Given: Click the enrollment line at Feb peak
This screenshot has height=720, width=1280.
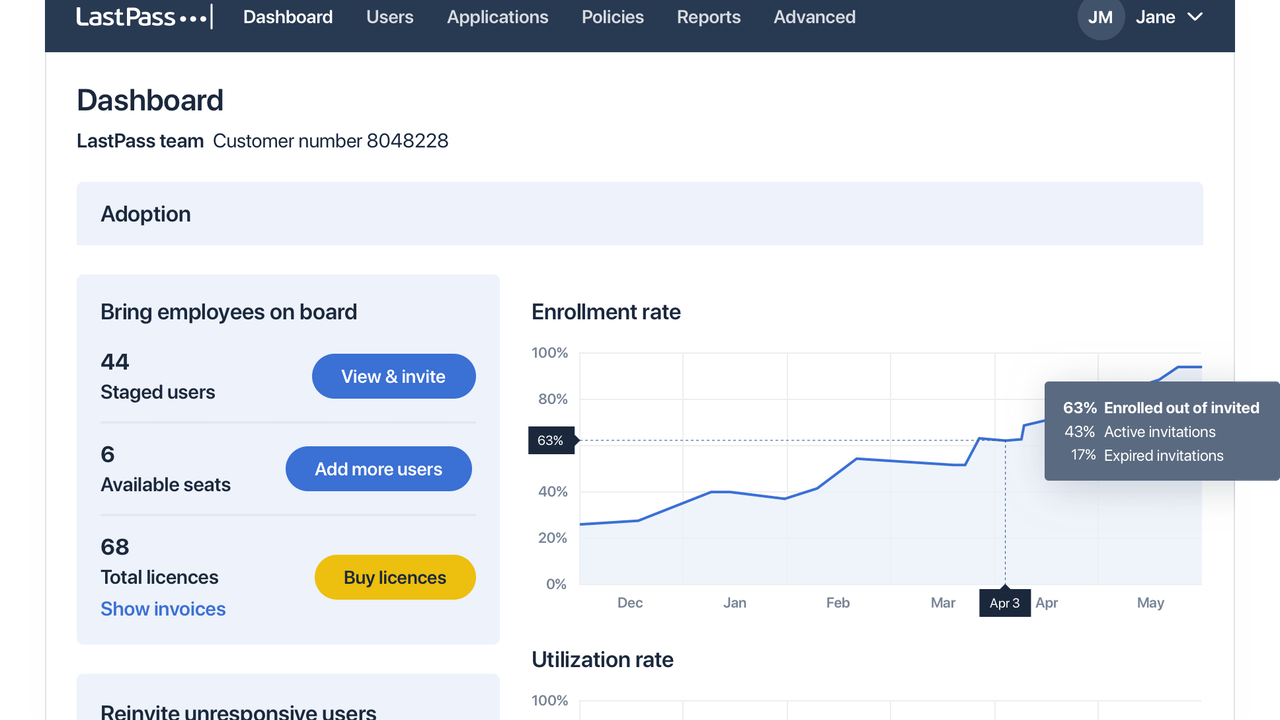Looking at the screenshot, I should pyautogui.click(x=857, y=459).
